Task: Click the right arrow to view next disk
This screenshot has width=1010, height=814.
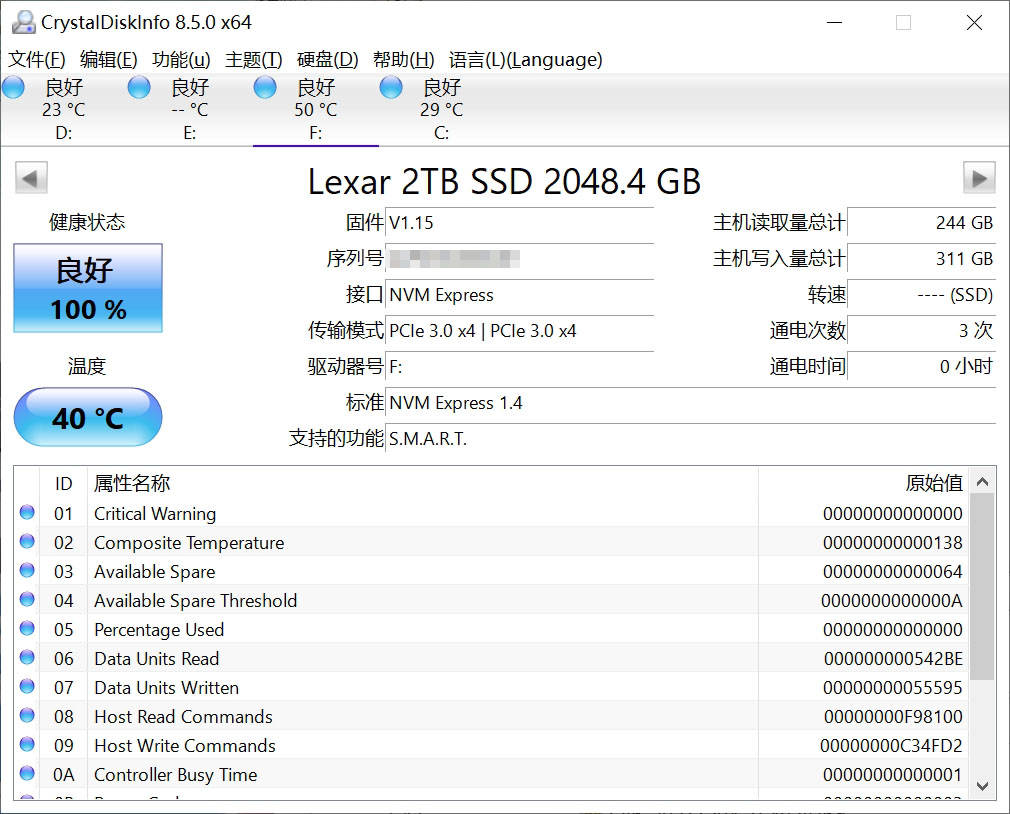Action: click(x=977, y=177)
